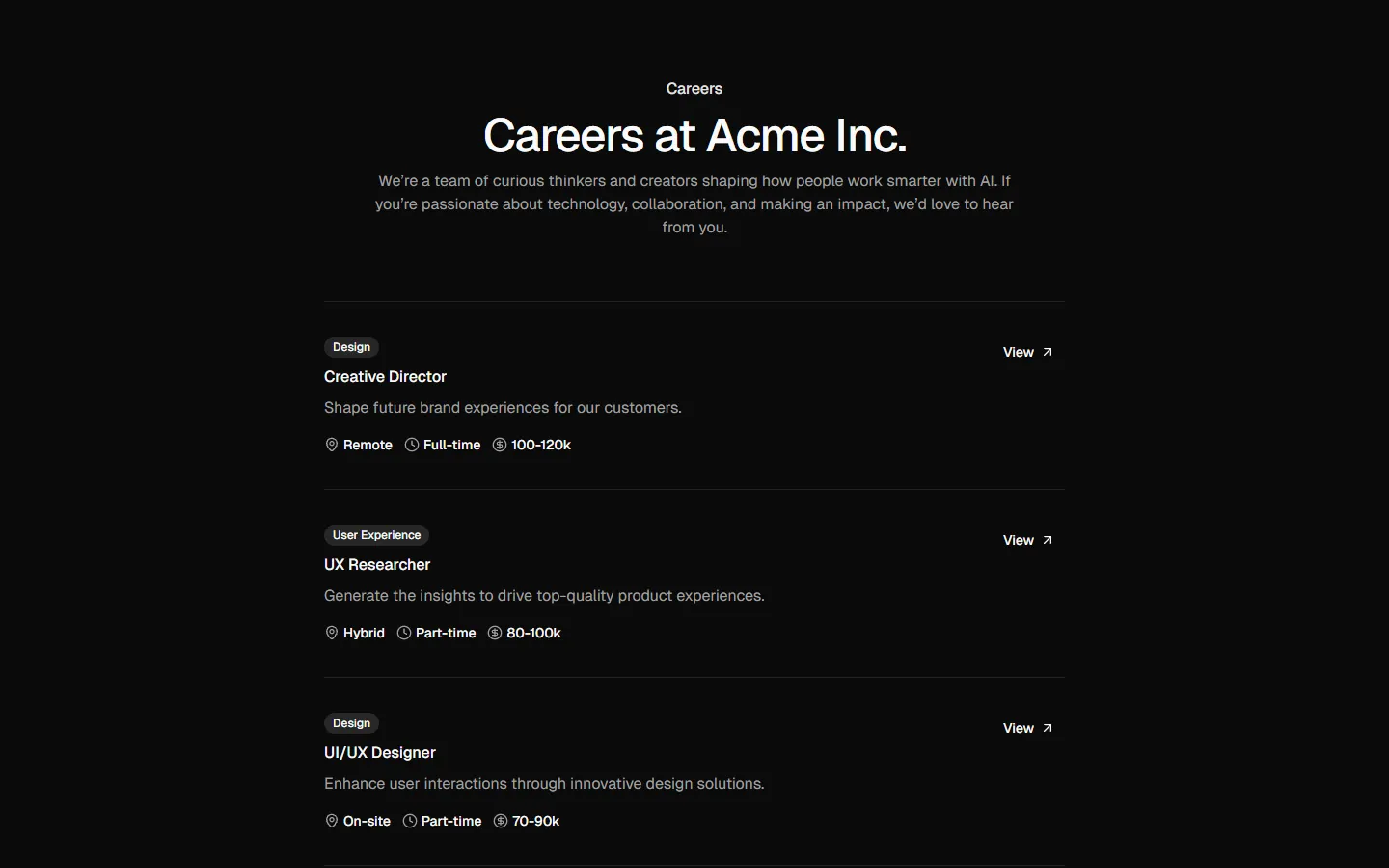Open the UX Researcher job posting title

pyautogui.click(x=377, y=564)
